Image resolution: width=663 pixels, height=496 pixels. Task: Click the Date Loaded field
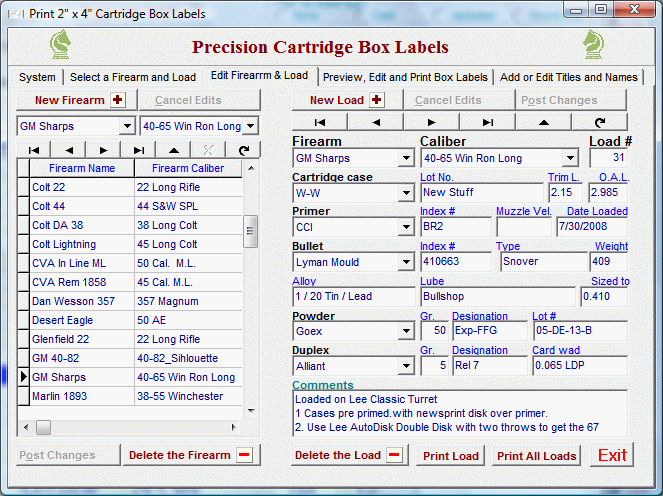pos(592,227)
